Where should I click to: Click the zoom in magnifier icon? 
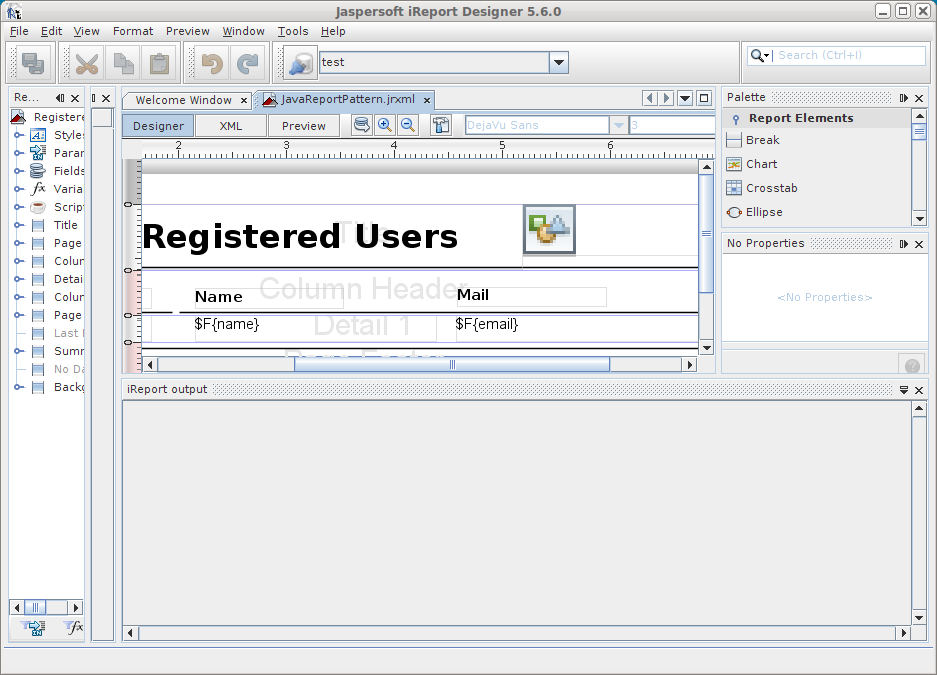pos(384,125)
